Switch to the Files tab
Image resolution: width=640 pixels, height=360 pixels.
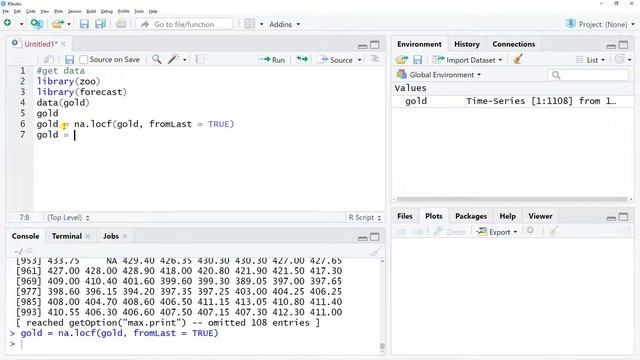pos(404,216)
